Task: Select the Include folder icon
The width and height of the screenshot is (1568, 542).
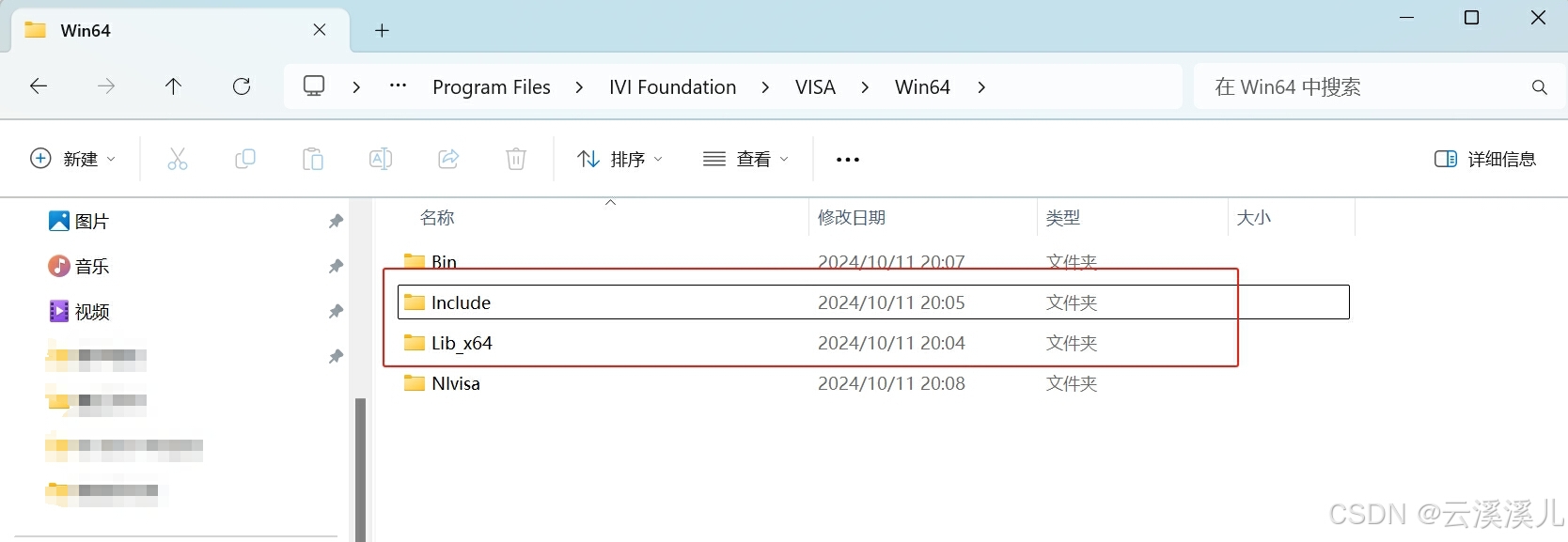Action: click(415, 302)
